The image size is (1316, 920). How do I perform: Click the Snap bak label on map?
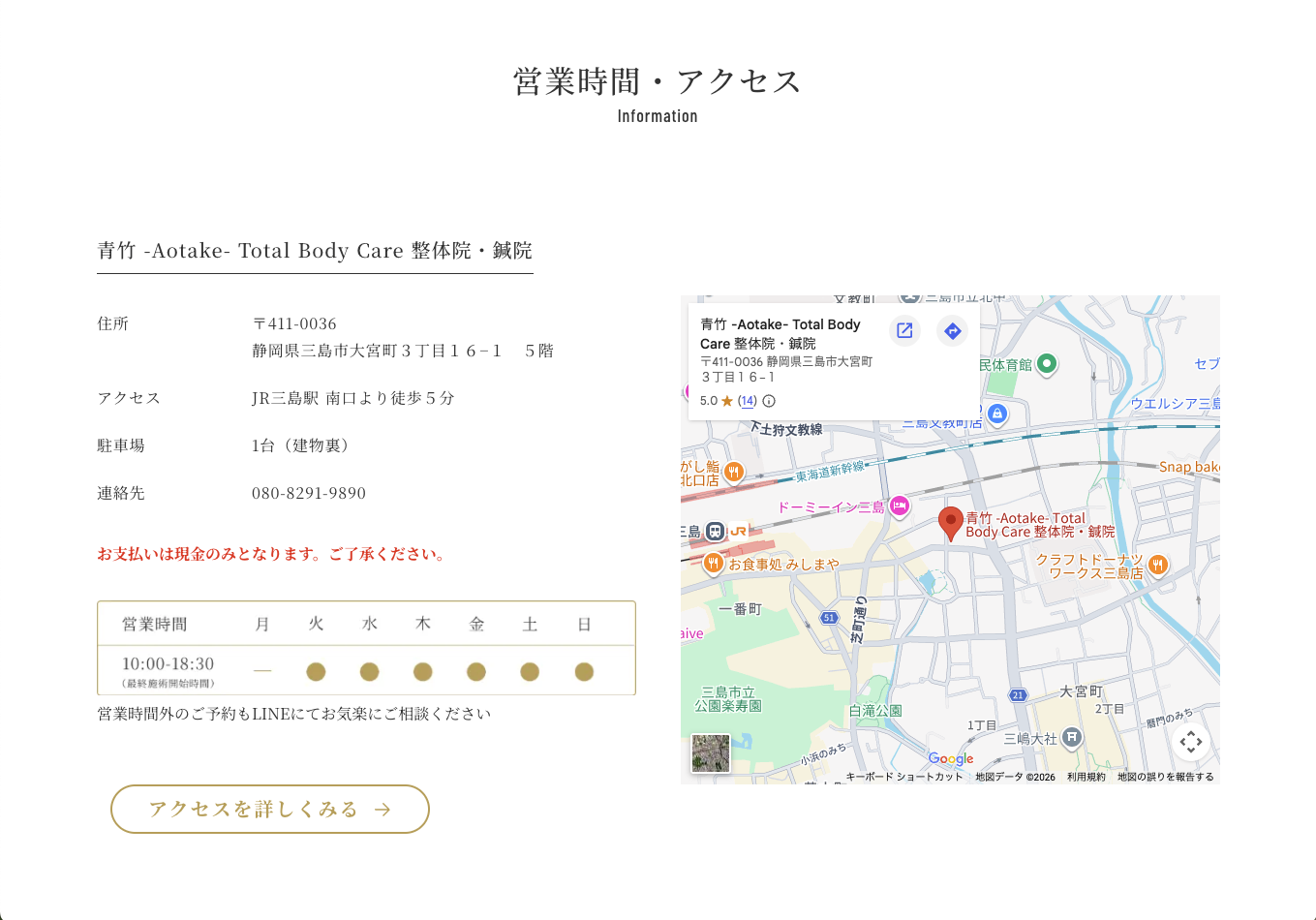(1189, 467)
